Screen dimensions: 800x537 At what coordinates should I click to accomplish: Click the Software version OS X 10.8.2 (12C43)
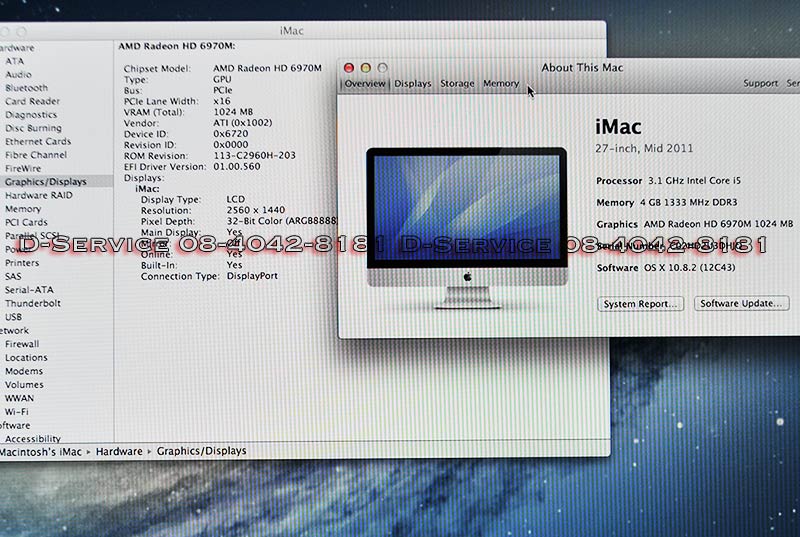689,268
